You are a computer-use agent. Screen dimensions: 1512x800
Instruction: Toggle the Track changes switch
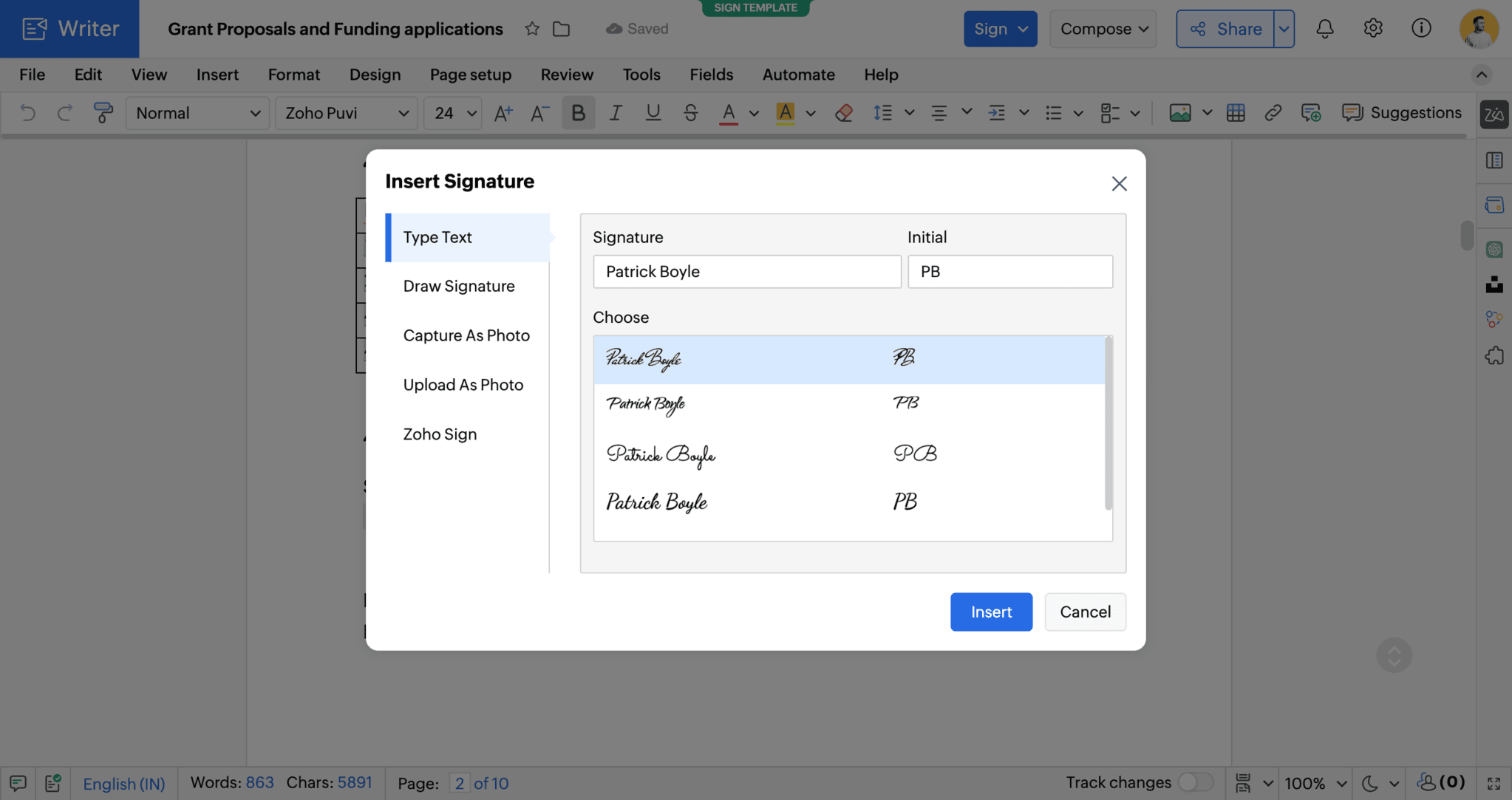click(1195, 782)
